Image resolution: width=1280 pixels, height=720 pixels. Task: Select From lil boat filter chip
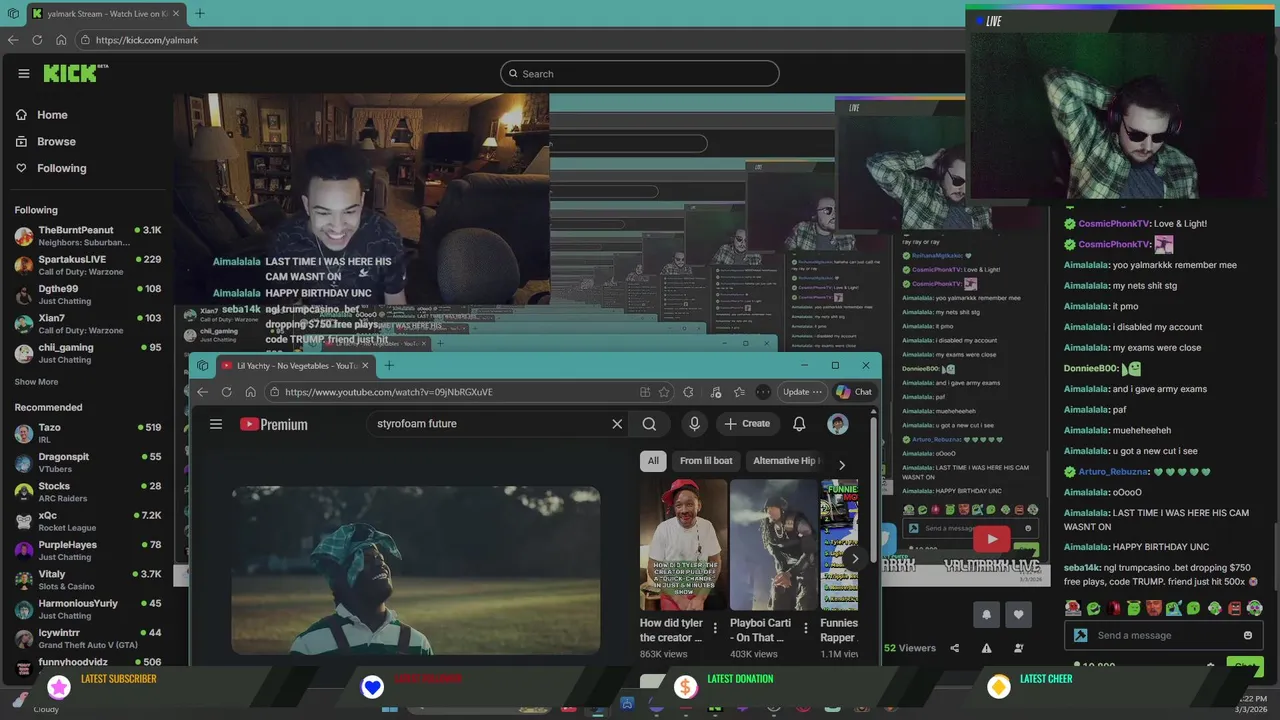point(706,461)
